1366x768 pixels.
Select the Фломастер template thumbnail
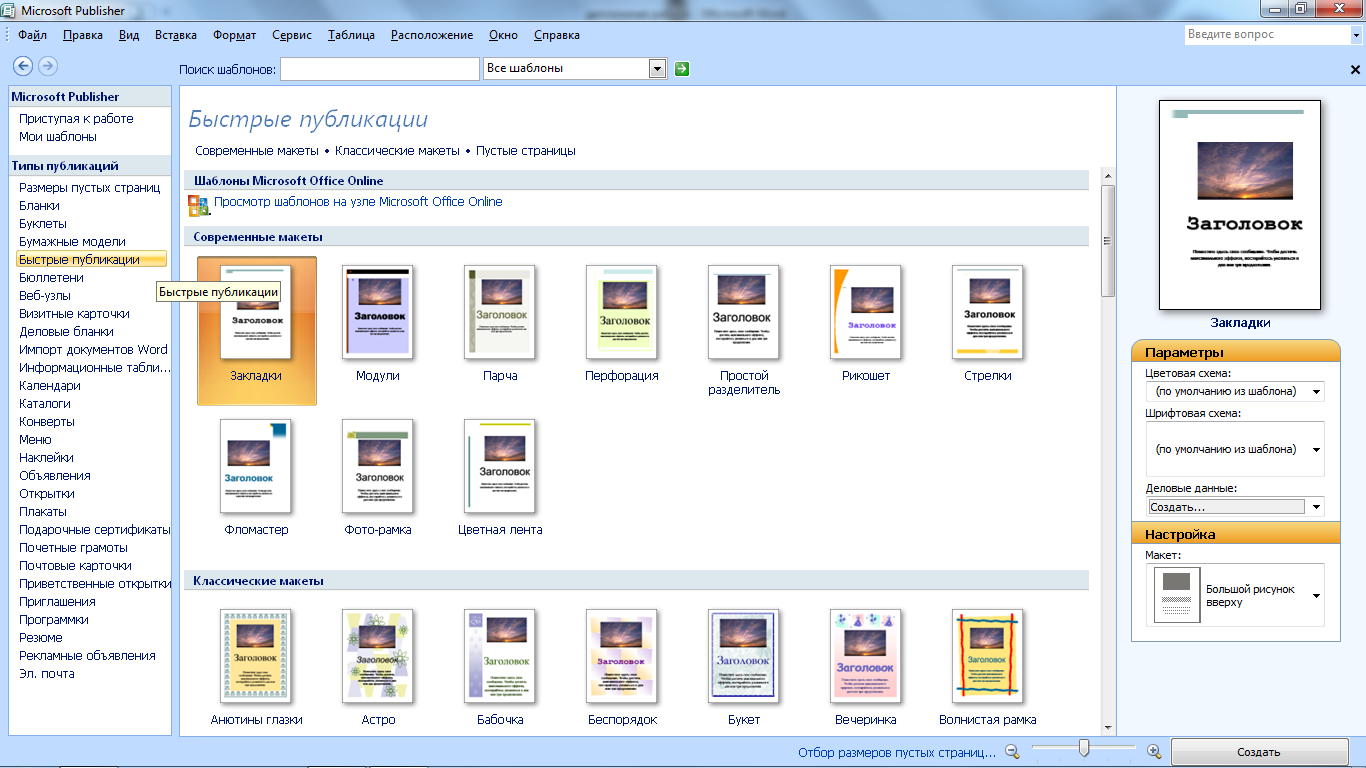pos(256,466)
